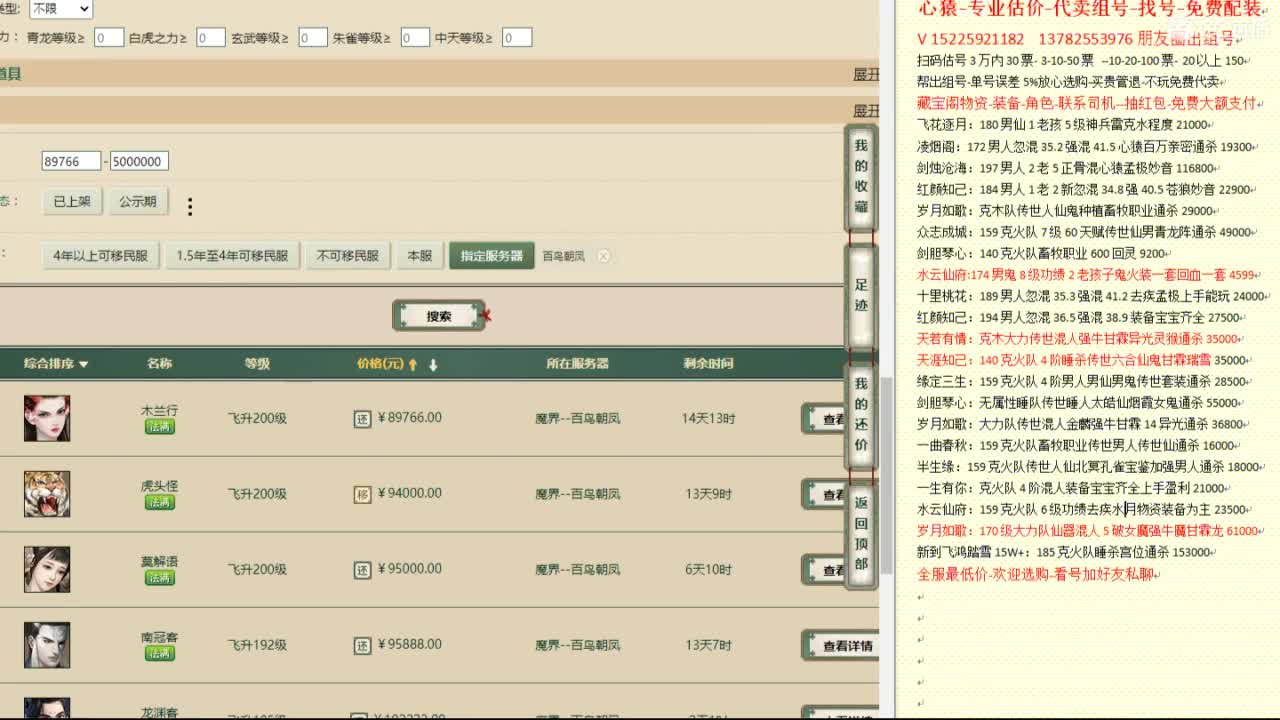Expand the 展开 link in the 道具 row
The height and width of the screenshot is (720, 1280).
click(866, 74)
